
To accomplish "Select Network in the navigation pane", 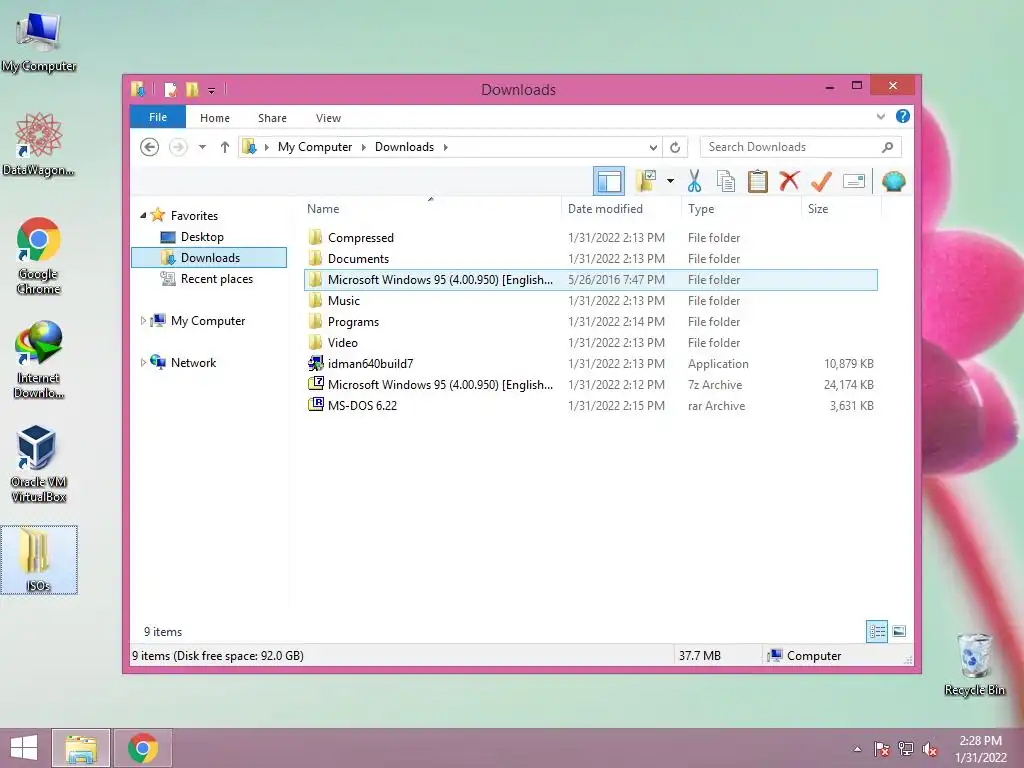I will tap(193, 362).
